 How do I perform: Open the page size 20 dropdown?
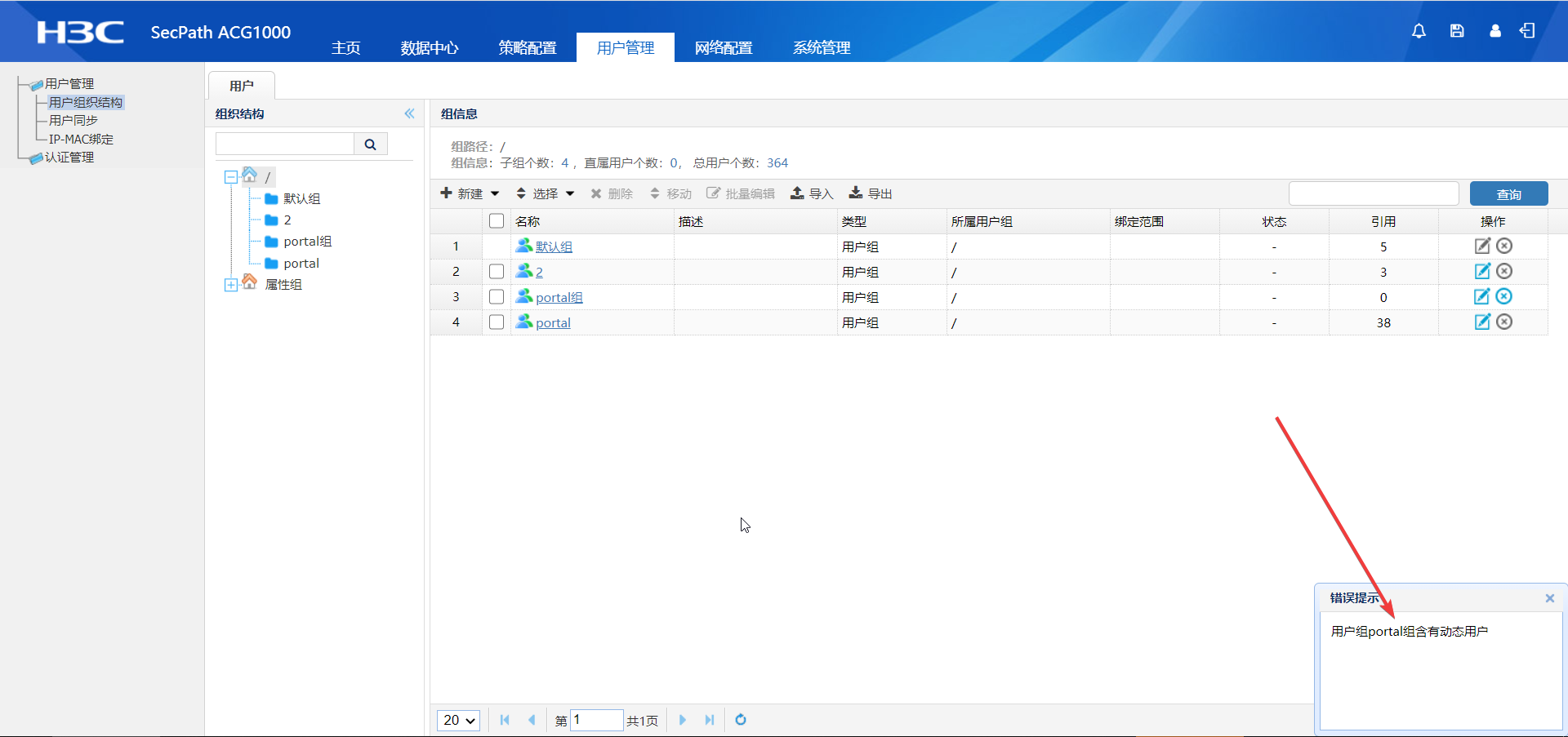point(459,720)
